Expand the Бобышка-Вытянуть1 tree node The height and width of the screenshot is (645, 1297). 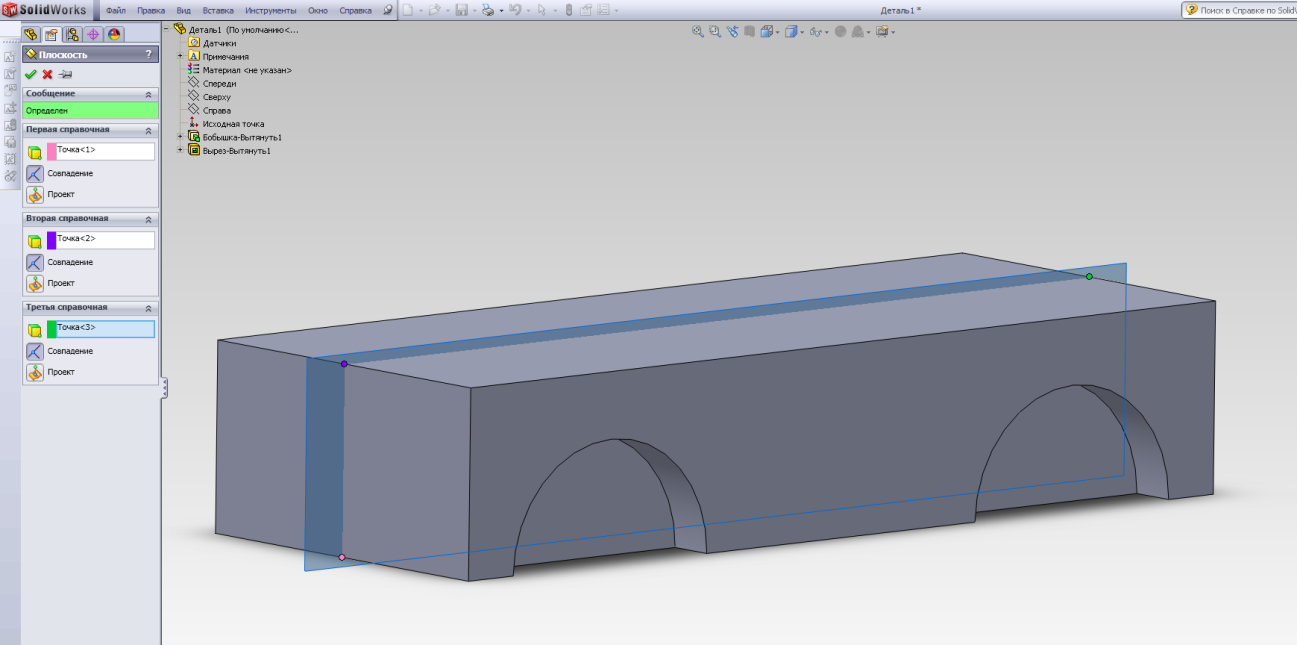coord(181,137)
